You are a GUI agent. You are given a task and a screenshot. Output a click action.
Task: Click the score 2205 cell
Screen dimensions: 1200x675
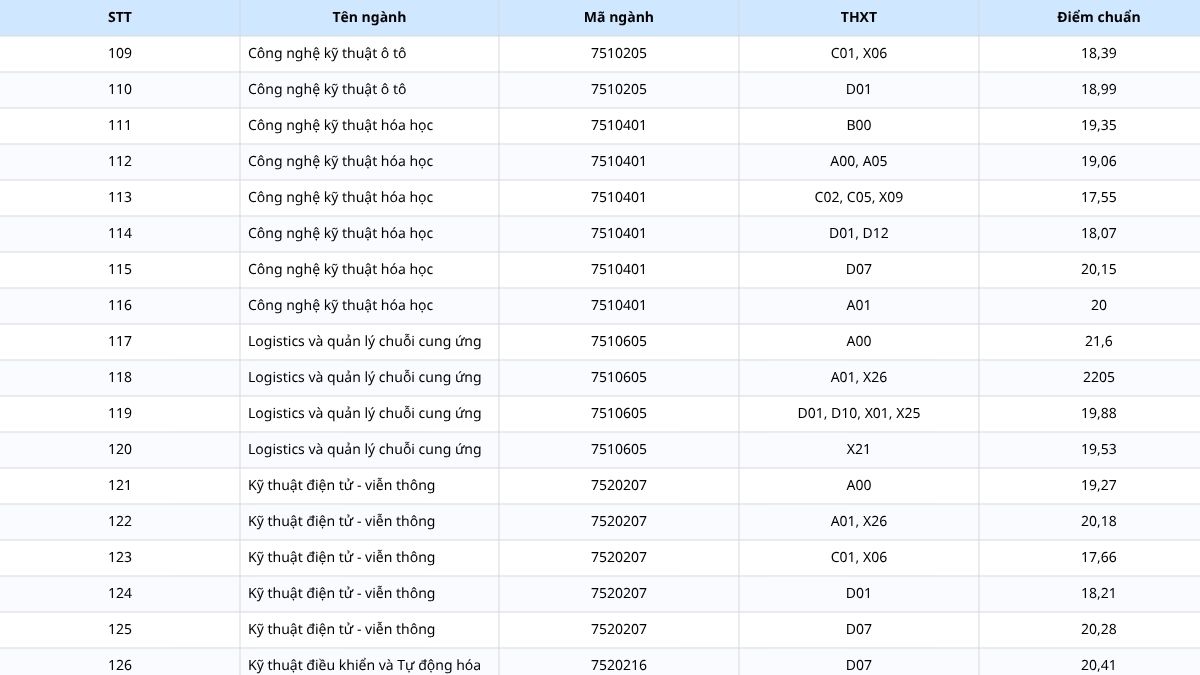click(x=1099, y=377)
